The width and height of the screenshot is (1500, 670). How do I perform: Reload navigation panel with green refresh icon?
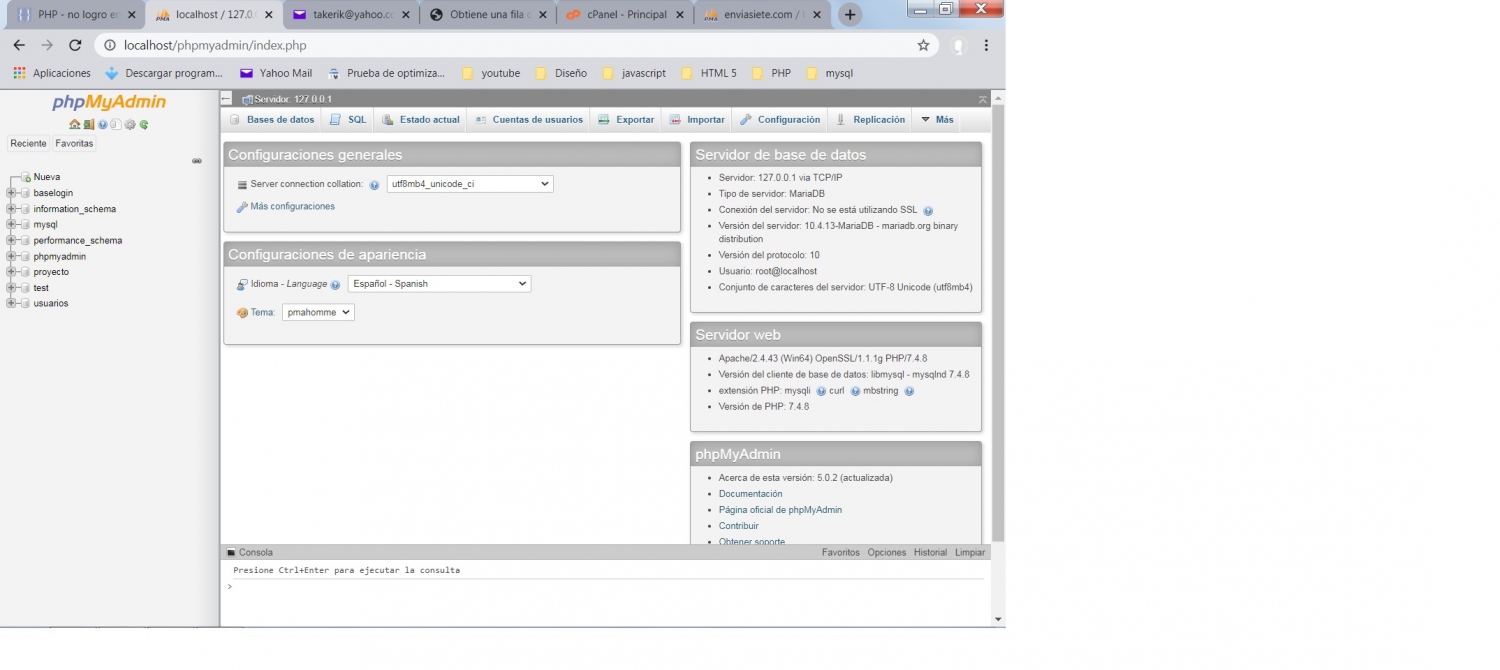click(x=144, y=125)
